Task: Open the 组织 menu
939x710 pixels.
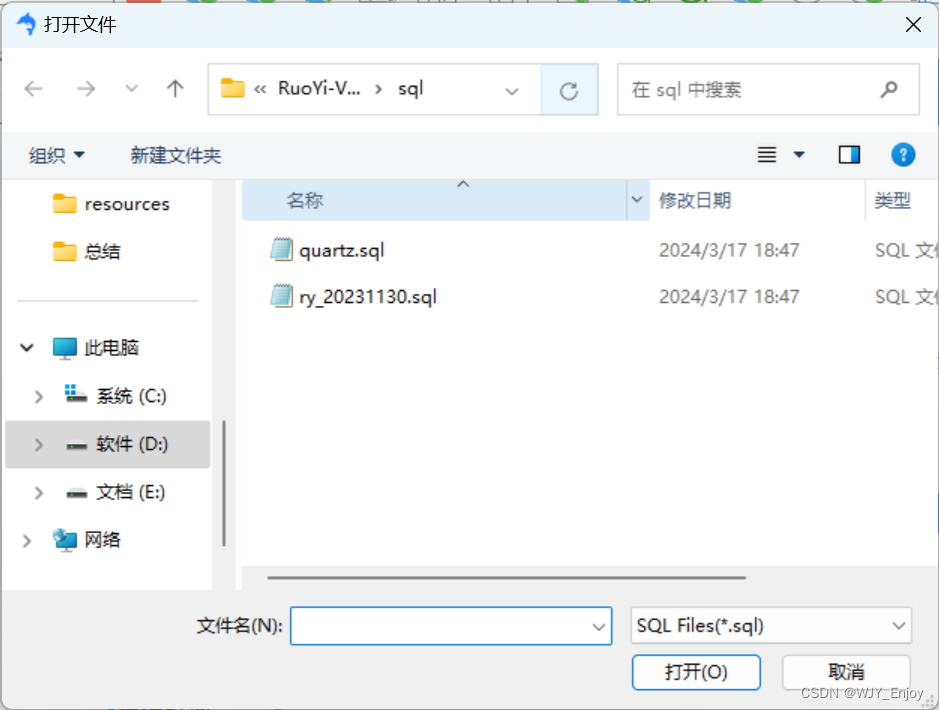Action: click(x=56, y=156)
